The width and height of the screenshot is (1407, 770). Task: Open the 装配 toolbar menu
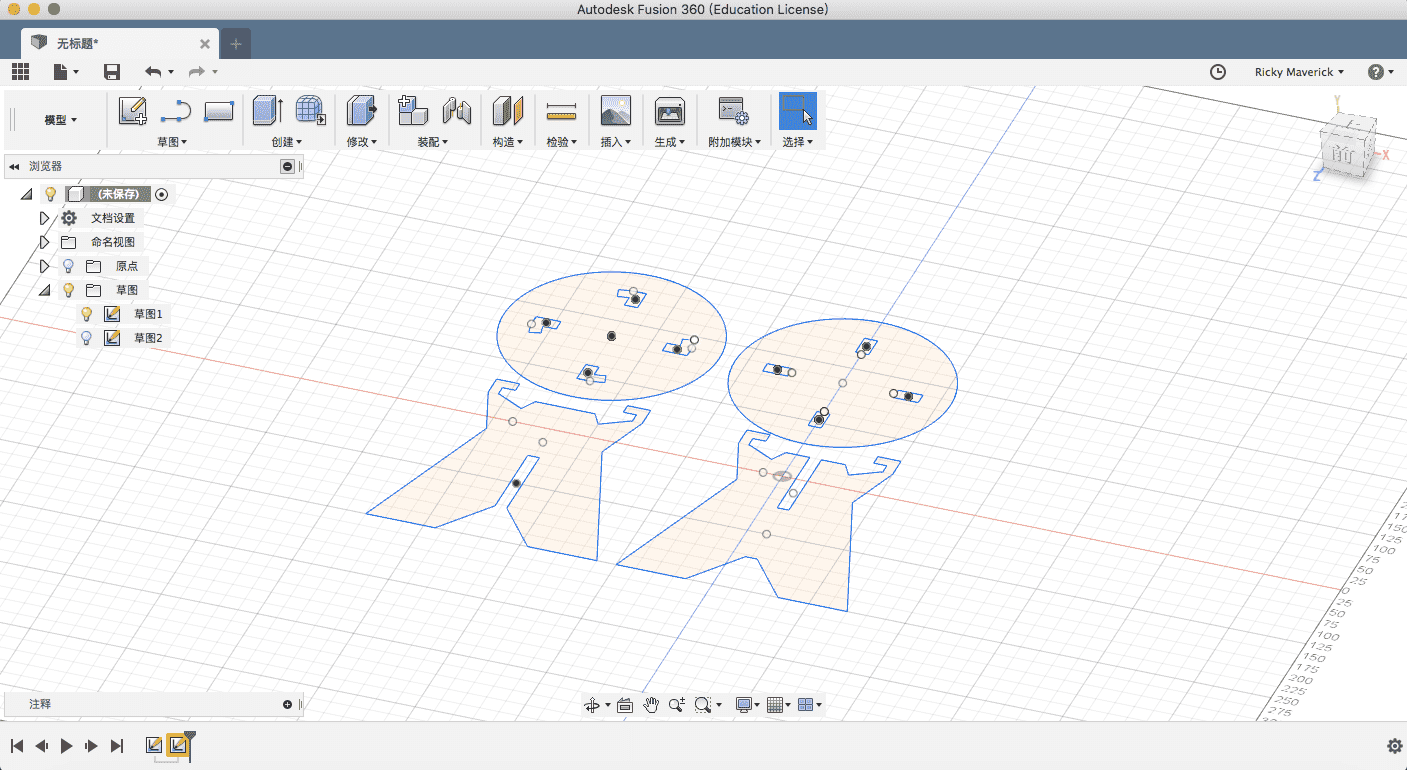[433, 142]
